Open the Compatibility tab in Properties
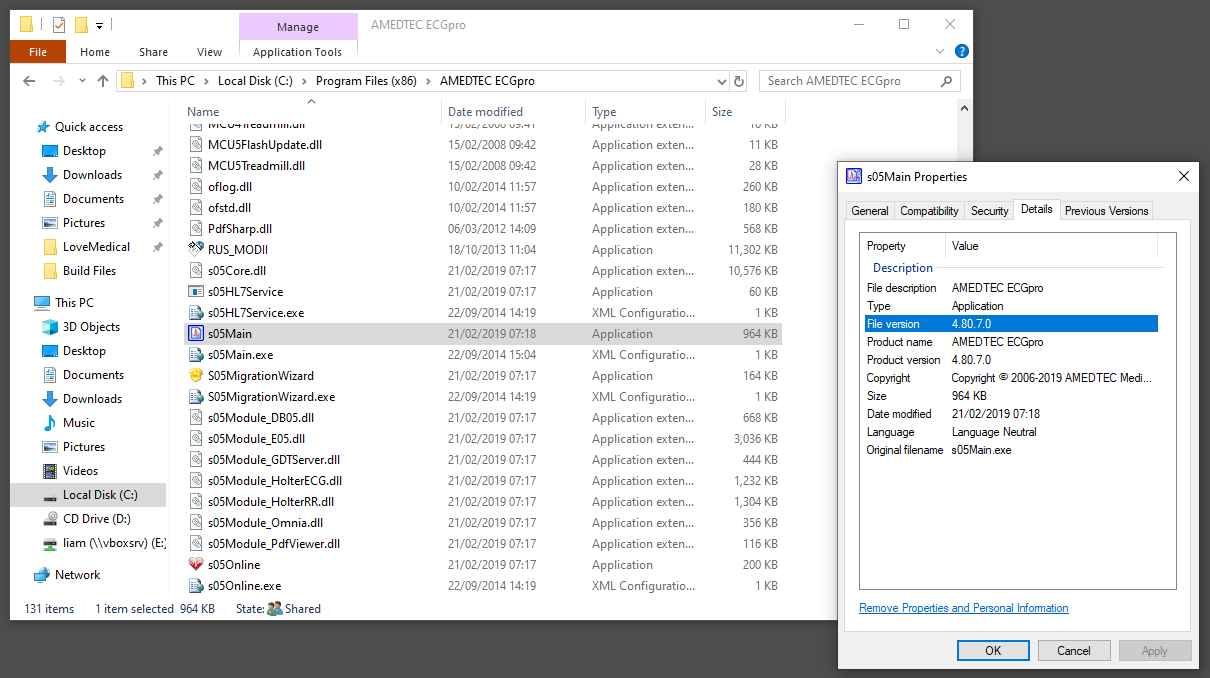The width and height of the screenshot is (1210, 678). click(929, 211)
